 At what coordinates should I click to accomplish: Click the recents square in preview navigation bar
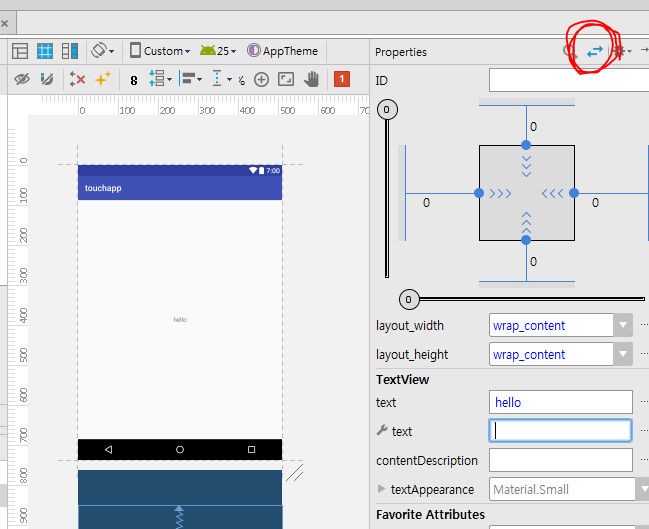[251, 450]
